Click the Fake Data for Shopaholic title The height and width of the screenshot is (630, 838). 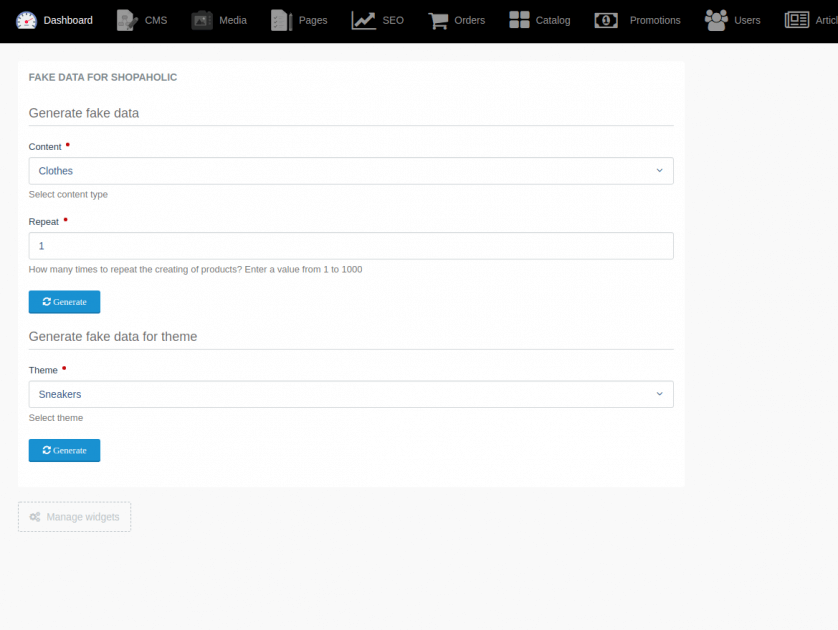point(103,77)
